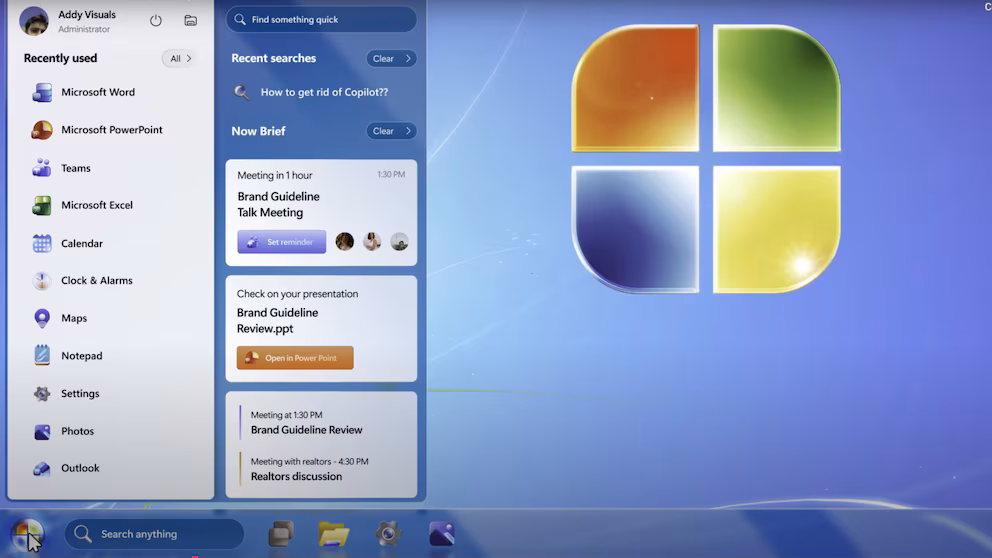Viewport: 992px width, 558px height.
Task: Clear the Now Brief section
Action: pos(391,131)
